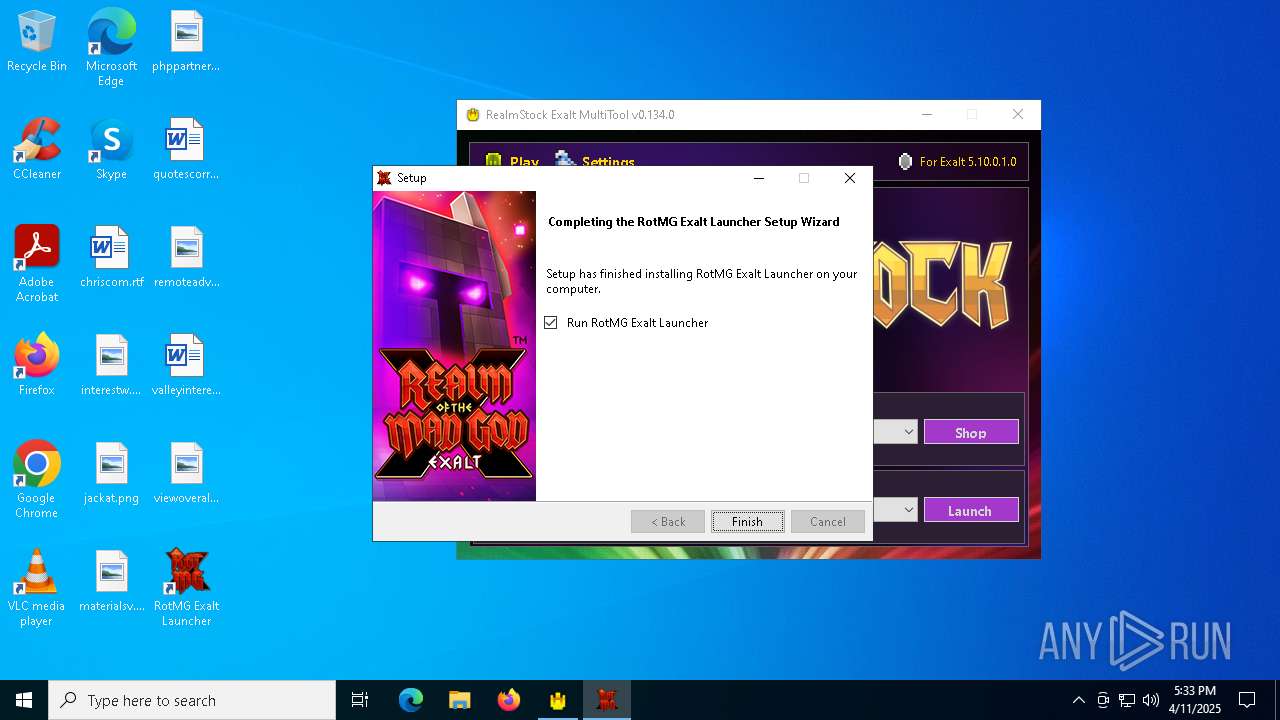Screen dimensions: 1280x720
Task: Switch to RealmStock MultiTool taskbar icon
Action: (558, 700)
